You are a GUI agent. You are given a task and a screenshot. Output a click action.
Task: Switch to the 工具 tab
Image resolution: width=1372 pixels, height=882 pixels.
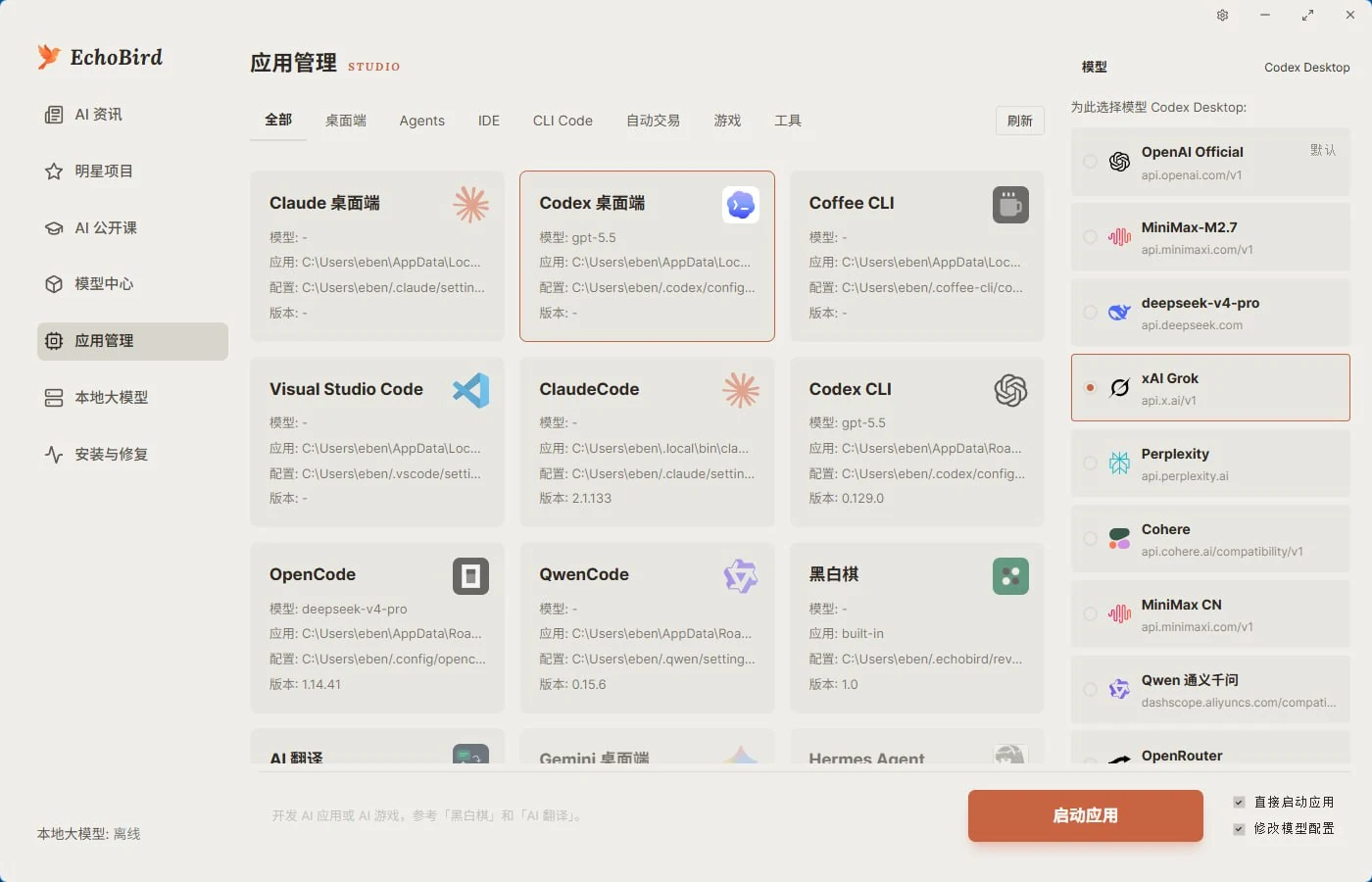[788, 121]
